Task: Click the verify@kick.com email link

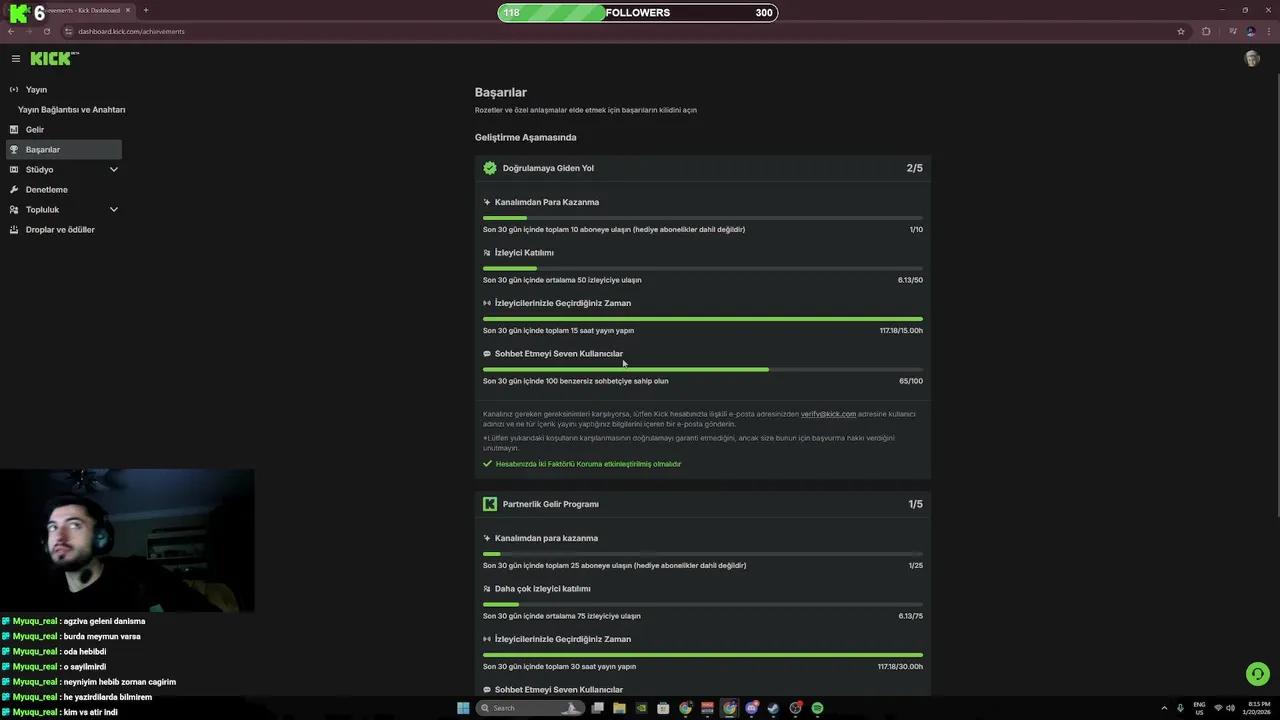Action: [x=828, y=414]
